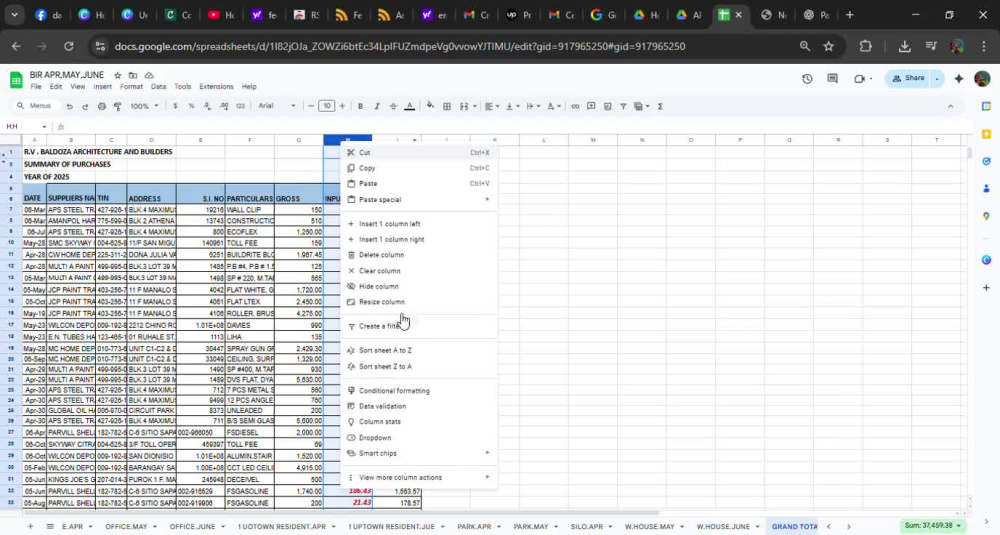Expand View more column actions submenu
The width and height of the screenshot is (1000, 535).
coord(418,478)
